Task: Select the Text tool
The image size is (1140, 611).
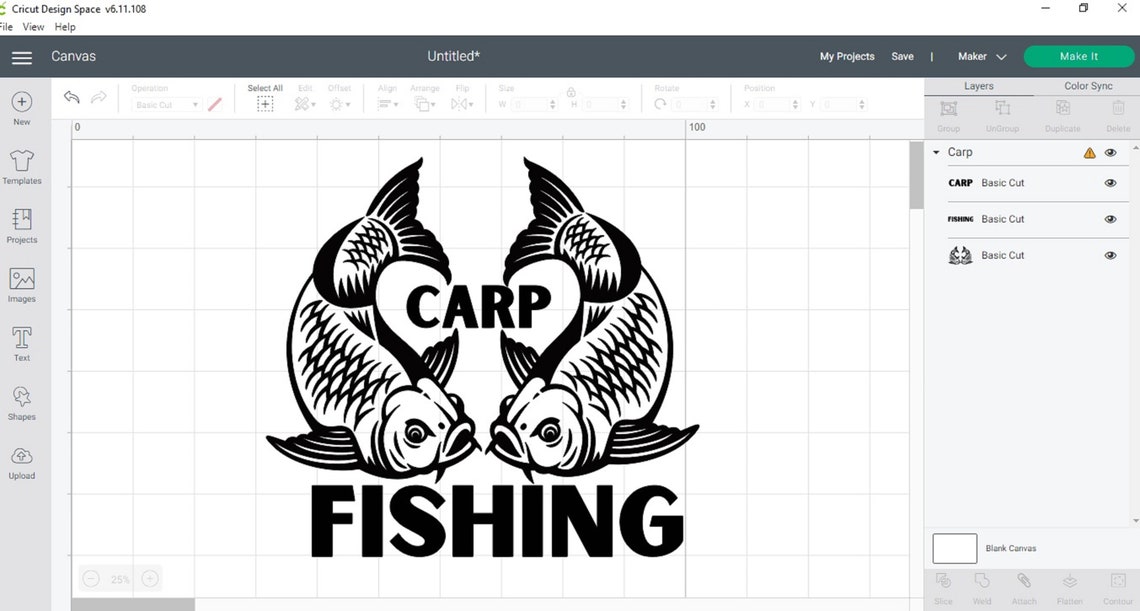Action: (21, 343)
